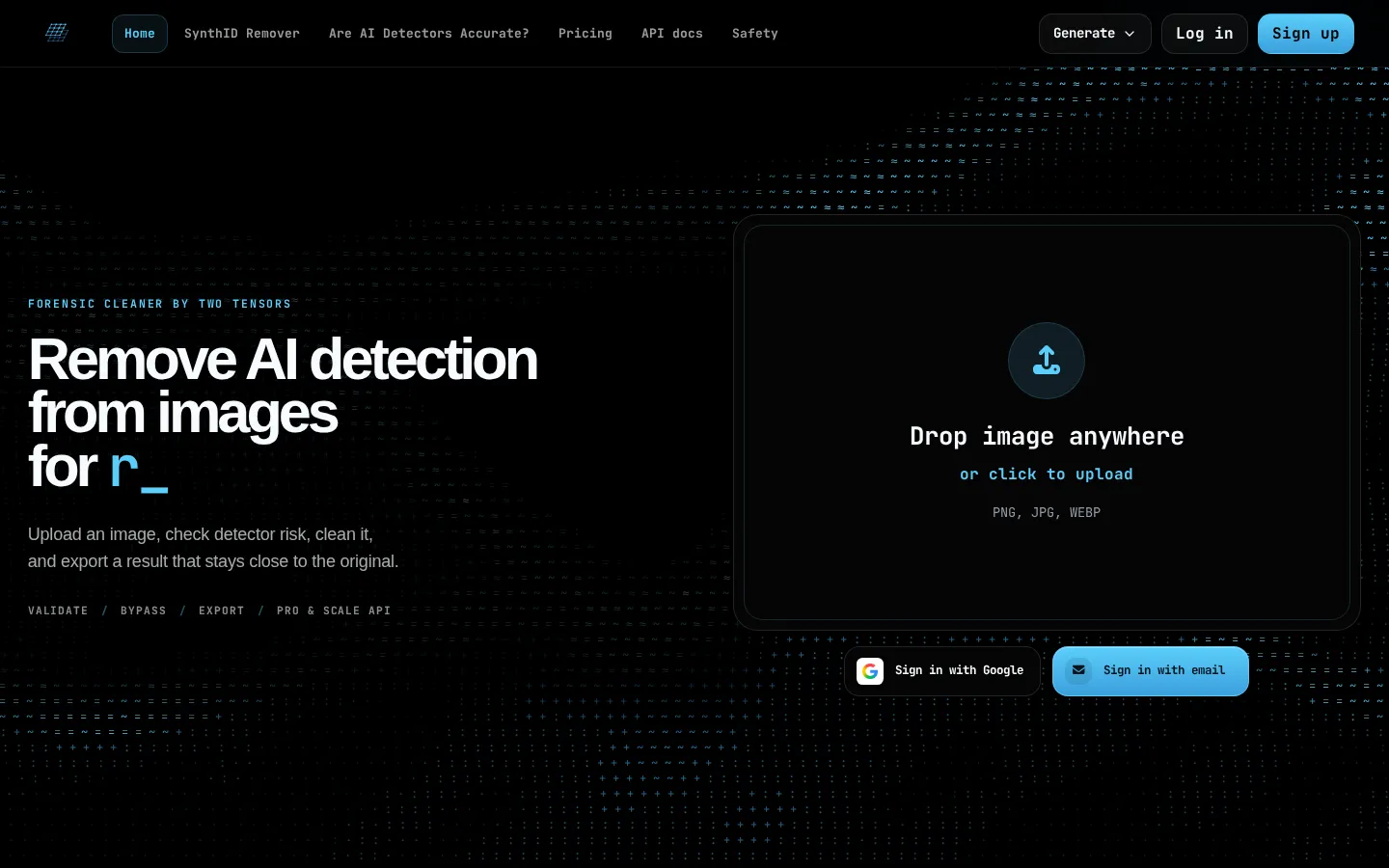
Task: Expand the Generate dropdown
Action: click(1095, 34)
